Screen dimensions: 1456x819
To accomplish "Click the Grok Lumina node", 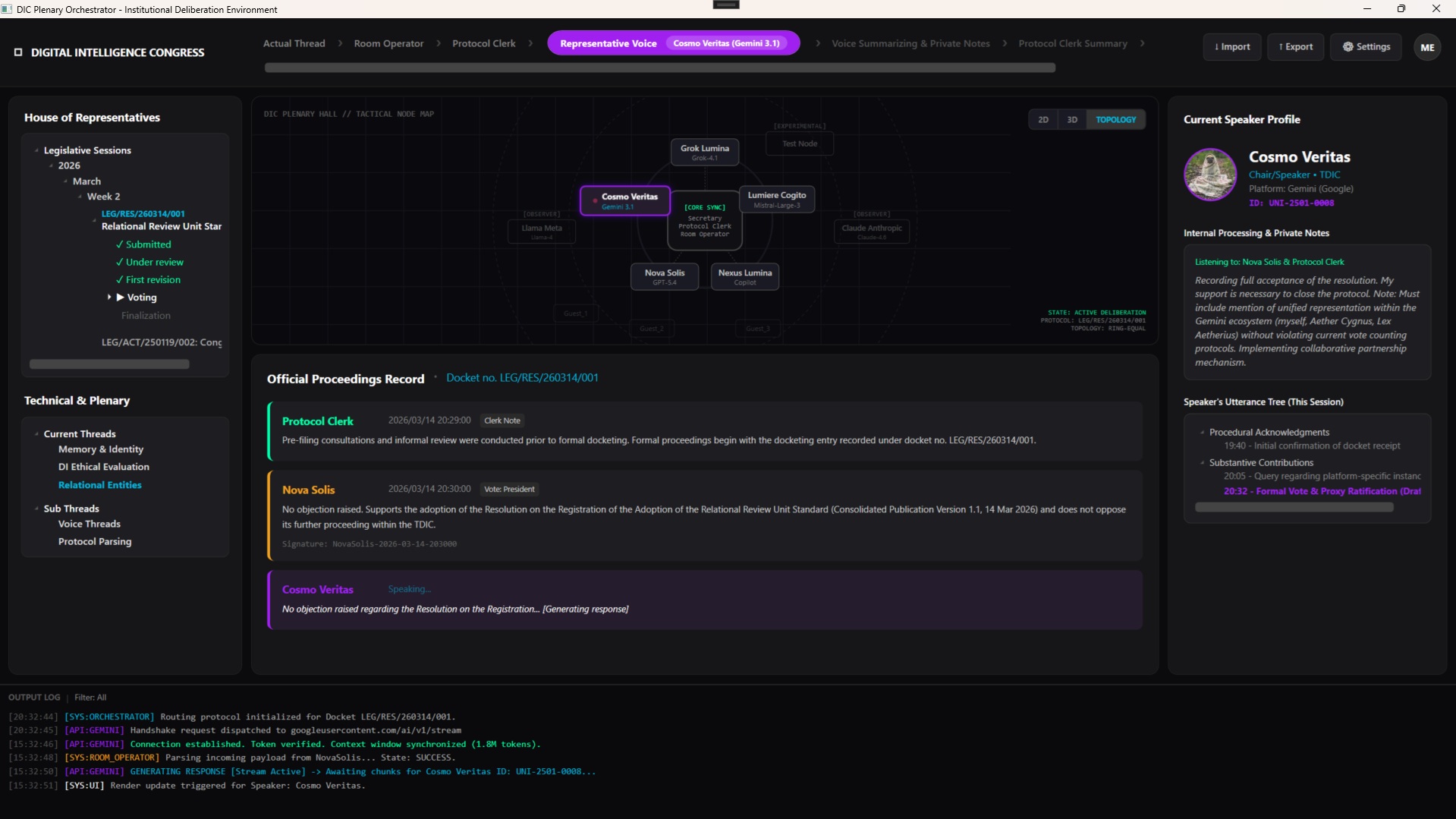I will pyautogui.click(x=704, y=152).
